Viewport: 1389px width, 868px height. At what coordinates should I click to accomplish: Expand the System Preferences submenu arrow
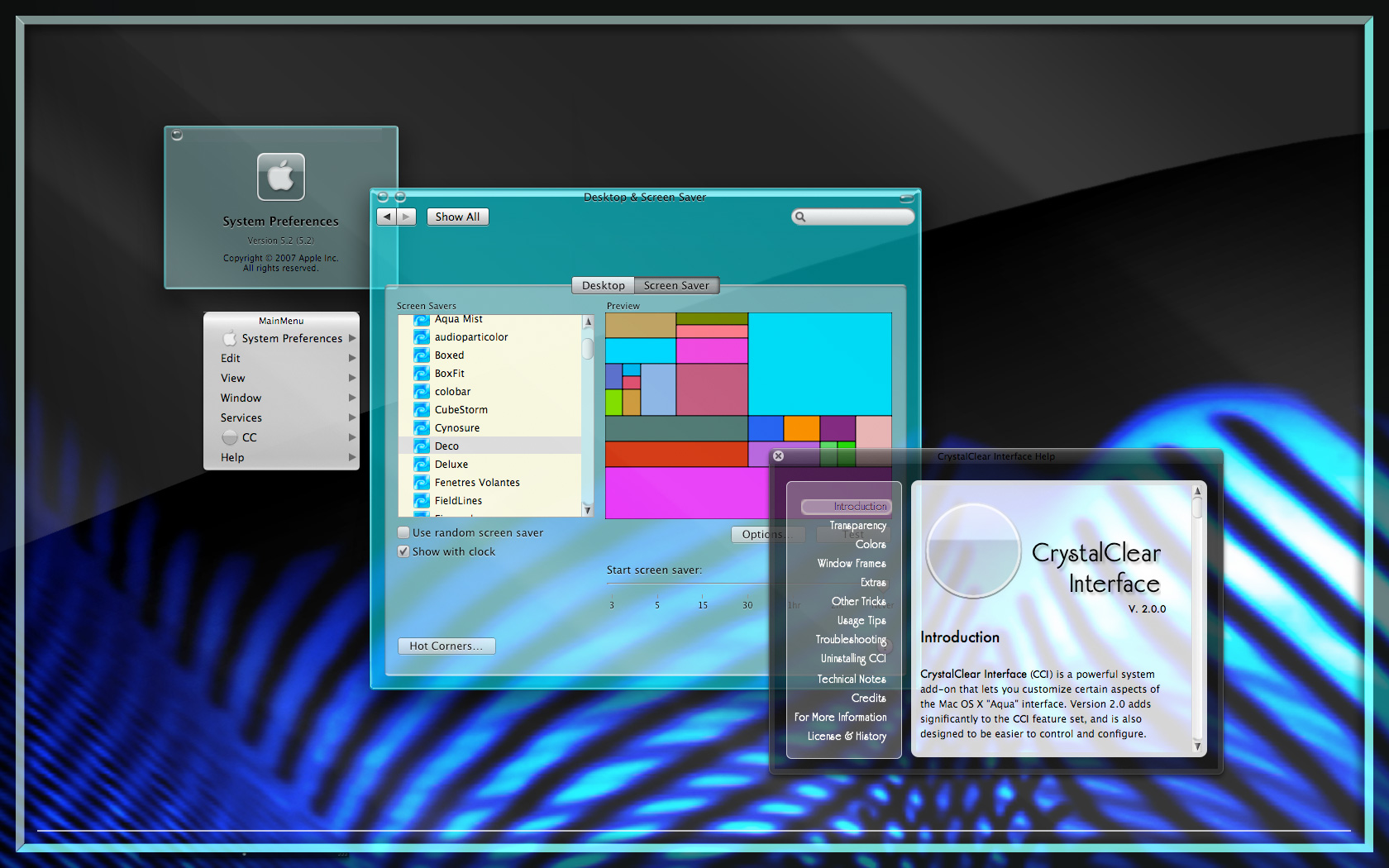coord(352,338)
